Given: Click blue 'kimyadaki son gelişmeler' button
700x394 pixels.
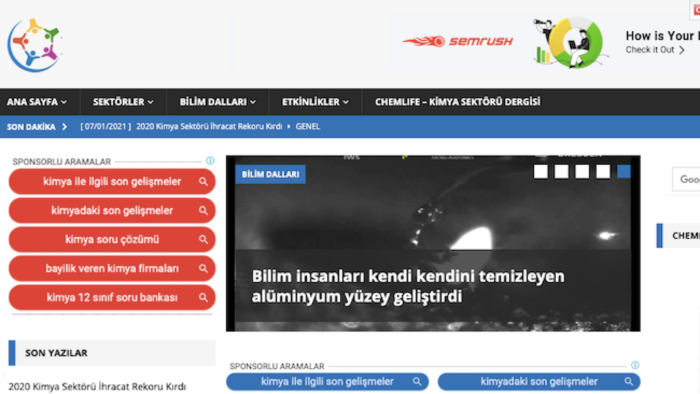Looking at the screenshot, I should (x=539, y=382).
